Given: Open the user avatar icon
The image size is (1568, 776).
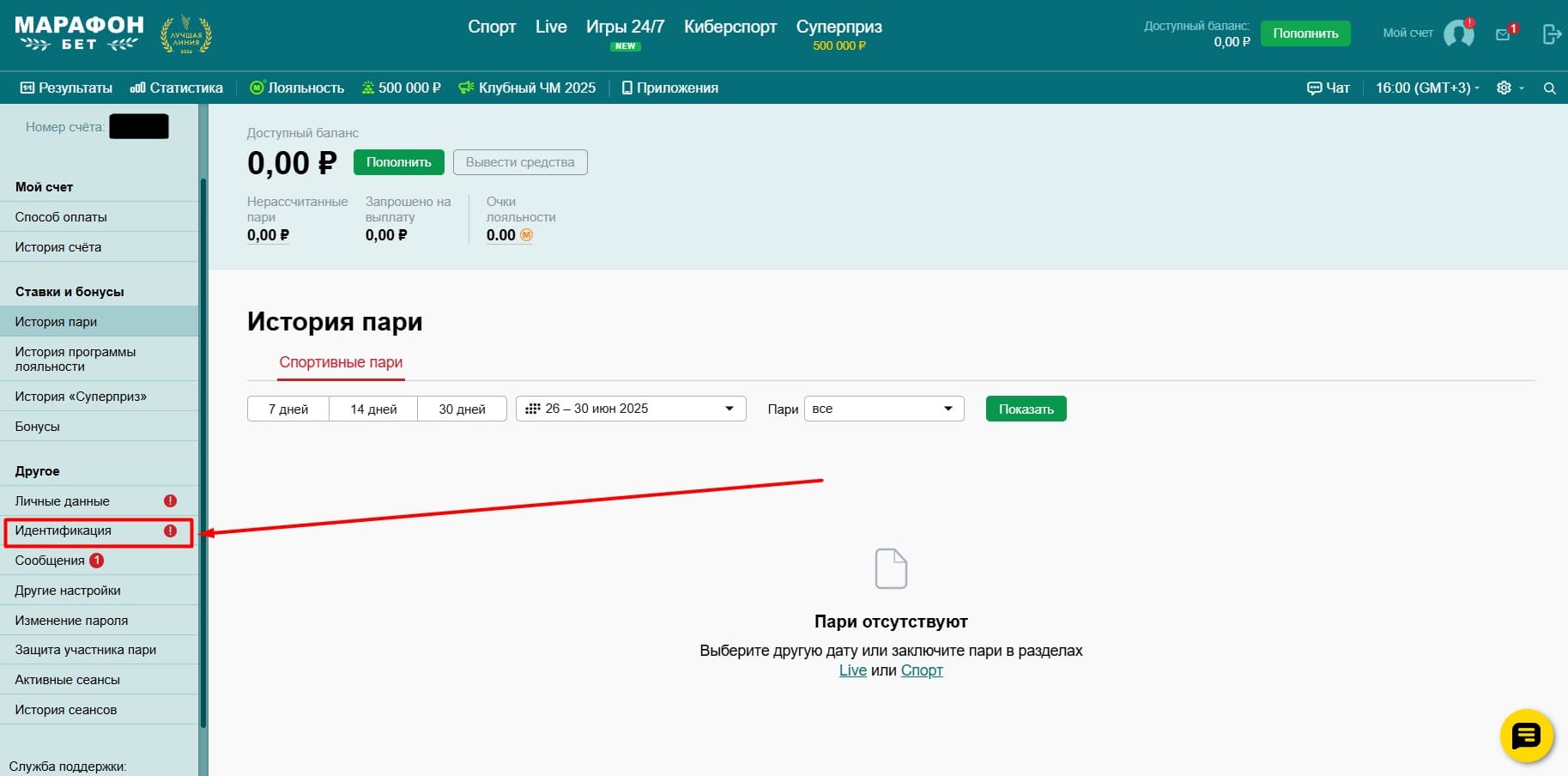Looking at the screenshot, I should 1458,33.
